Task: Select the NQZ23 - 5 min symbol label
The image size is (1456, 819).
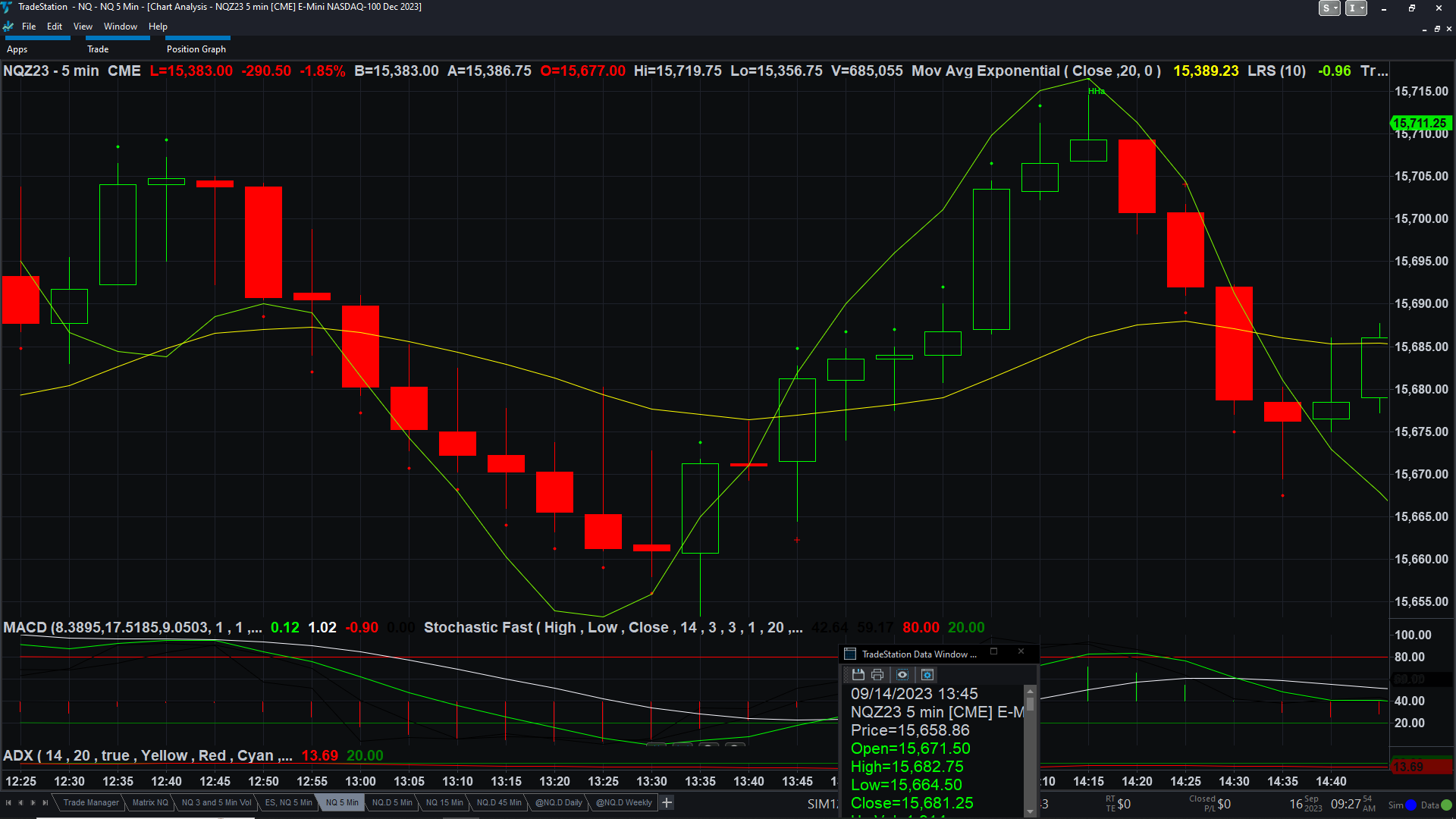Action: click(51, 71)
